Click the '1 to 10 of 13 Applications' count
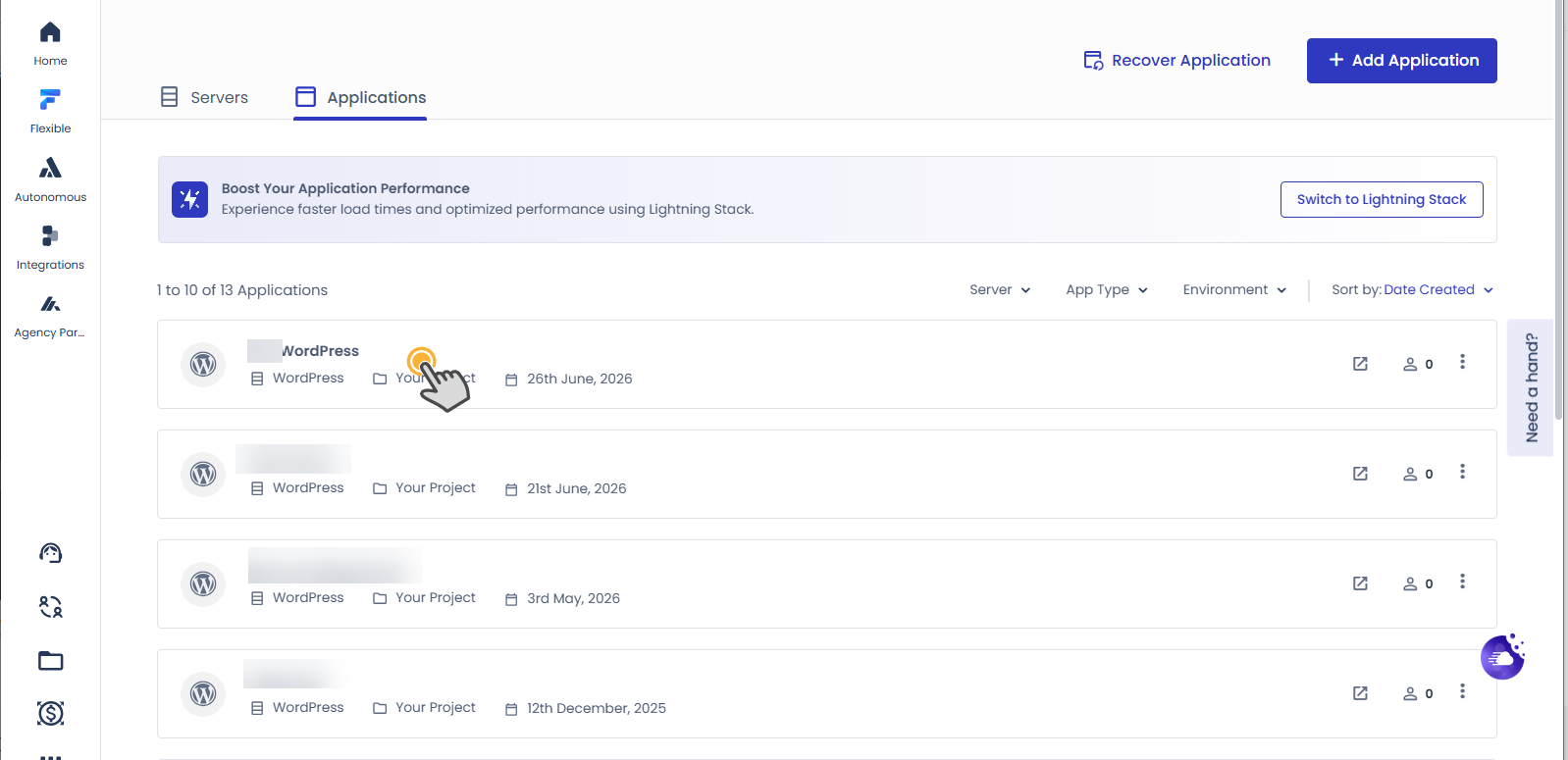Image resolution: width=1568 pixels, height=760 pixels. tap(242, 290)
